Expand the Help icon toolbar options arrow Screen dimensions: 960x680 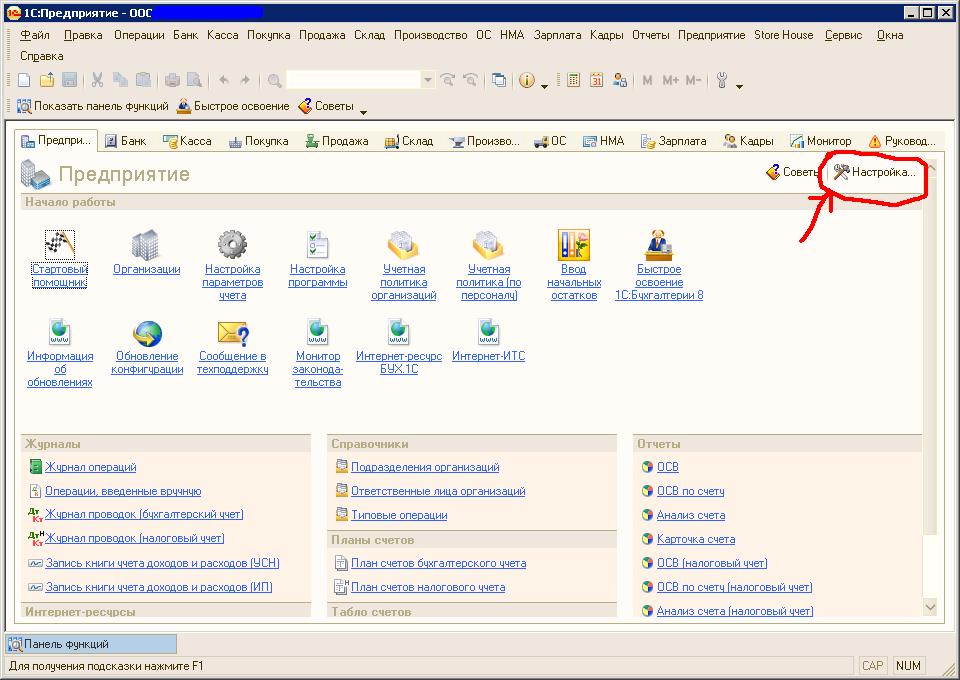pyautogui.click(x=544, y=86)
